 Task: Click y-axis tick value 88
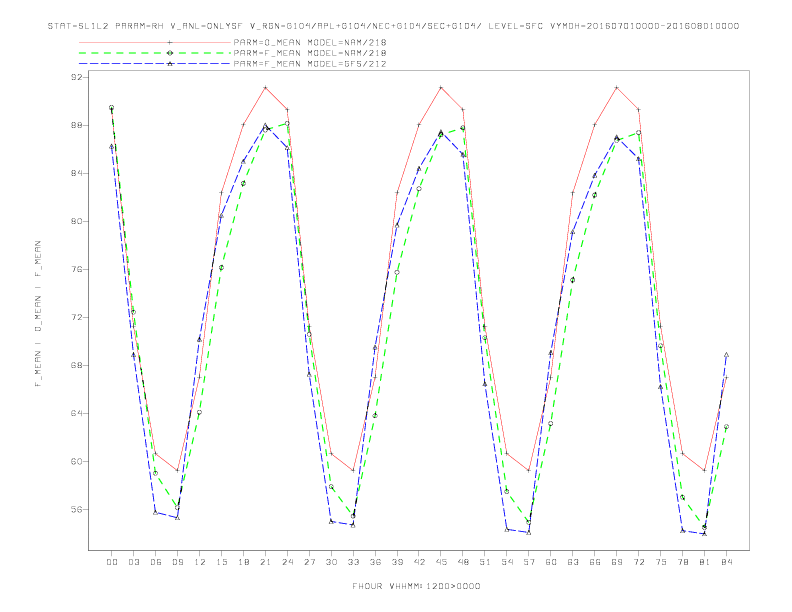[79, 125]
